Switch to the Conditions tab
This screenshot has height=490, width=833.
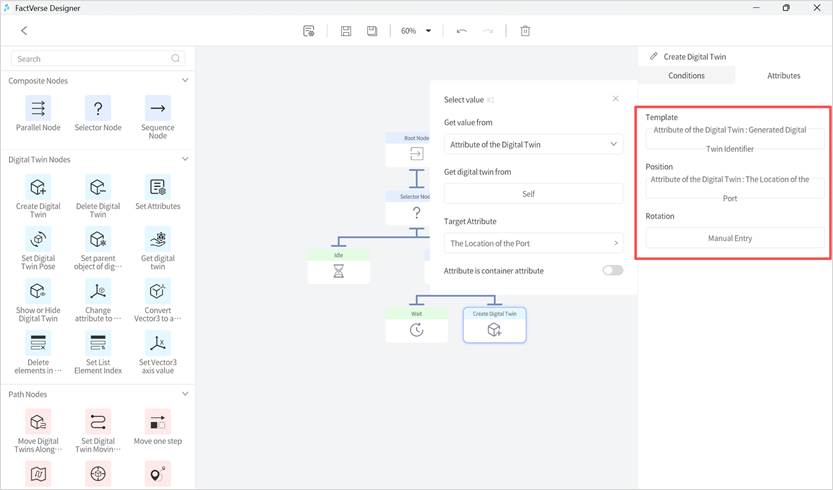pos(686,75)
